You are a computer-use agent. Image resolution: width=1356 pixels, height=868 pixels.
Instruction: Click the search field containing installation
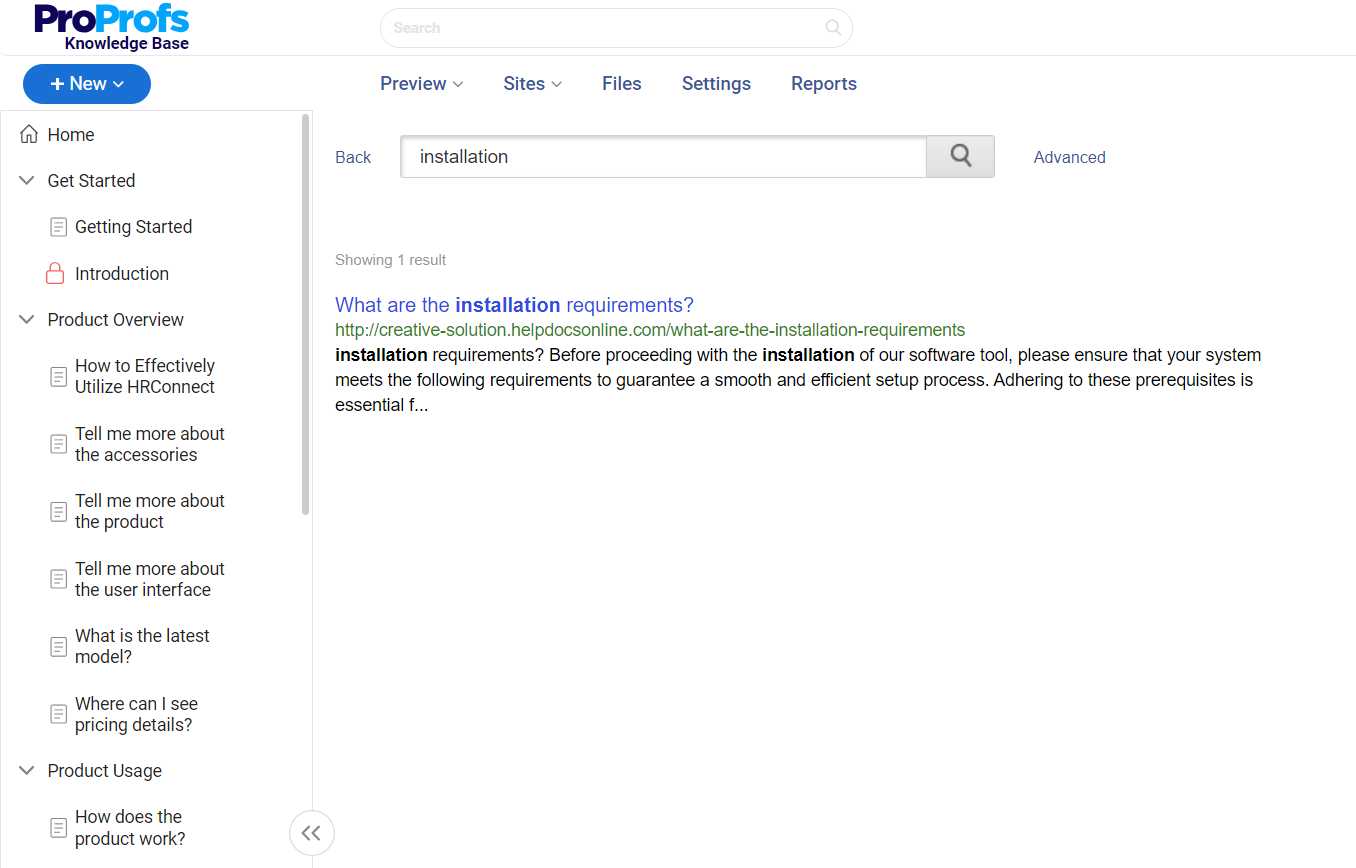tap(664, 156)
